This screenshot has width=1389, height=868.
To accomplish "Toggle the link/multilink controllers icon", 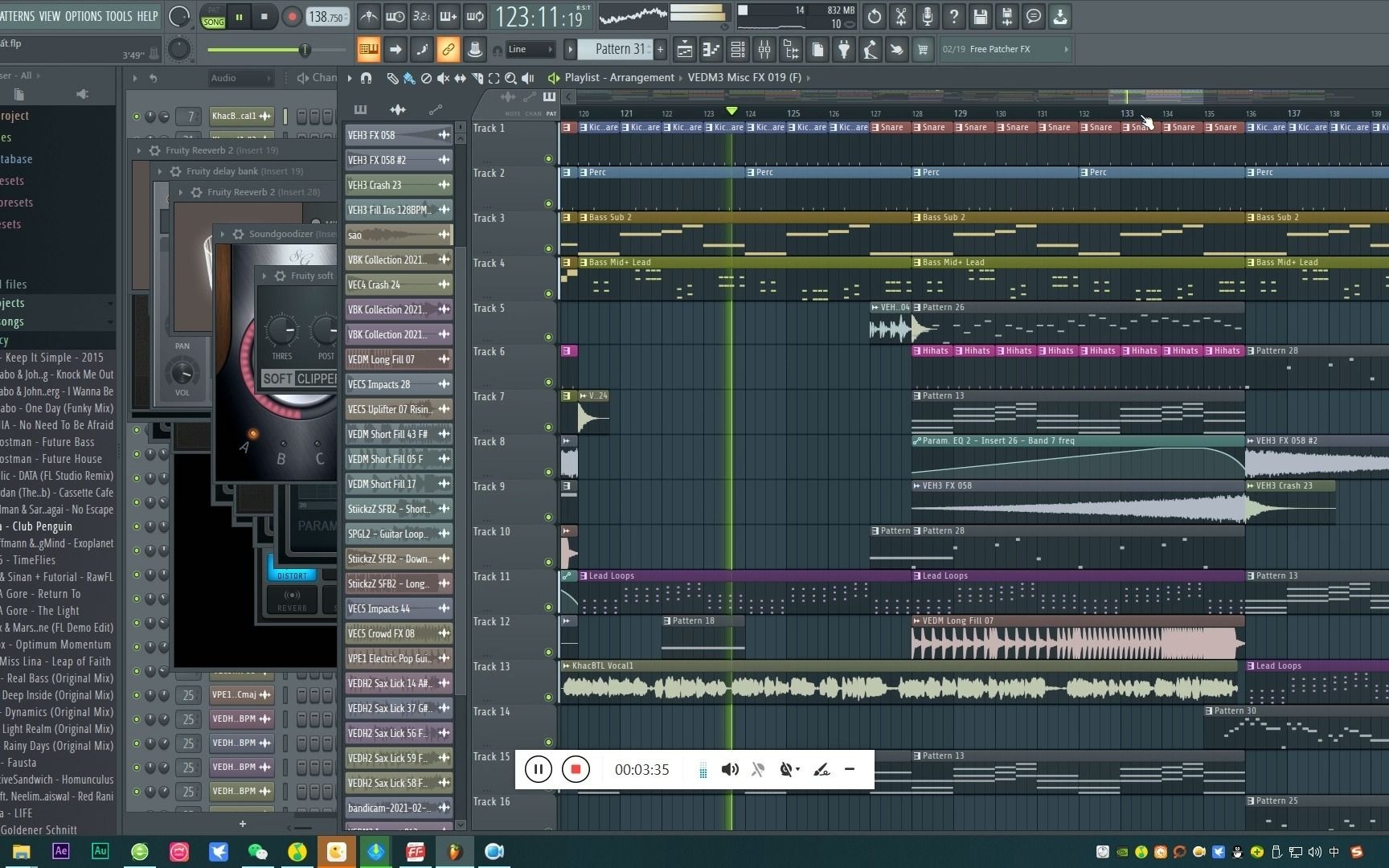I will pos(449,50).
